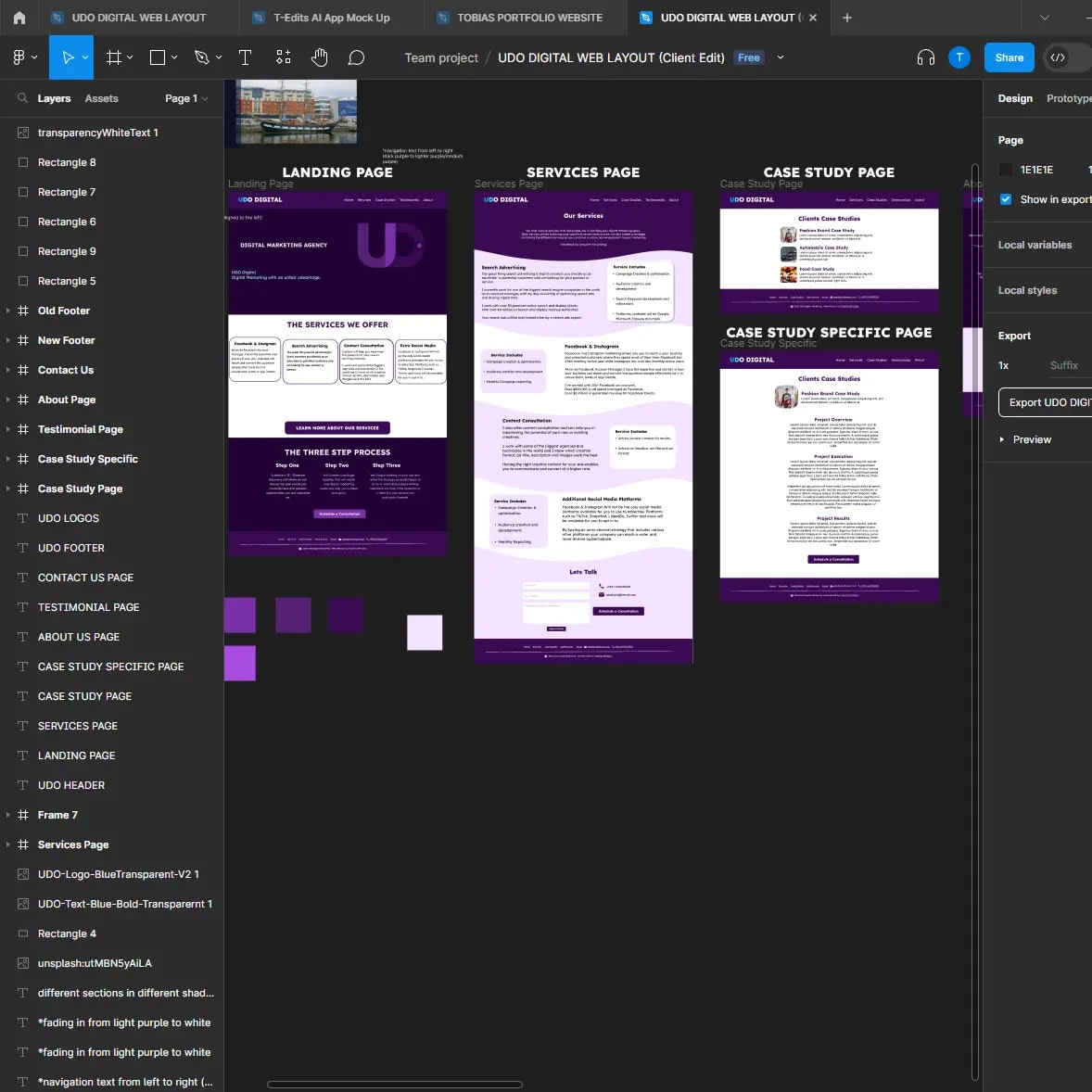Screen dimensions: 1092x1092
Task: Select the pale lavender color square on canvas
Action: click(425, 632)
